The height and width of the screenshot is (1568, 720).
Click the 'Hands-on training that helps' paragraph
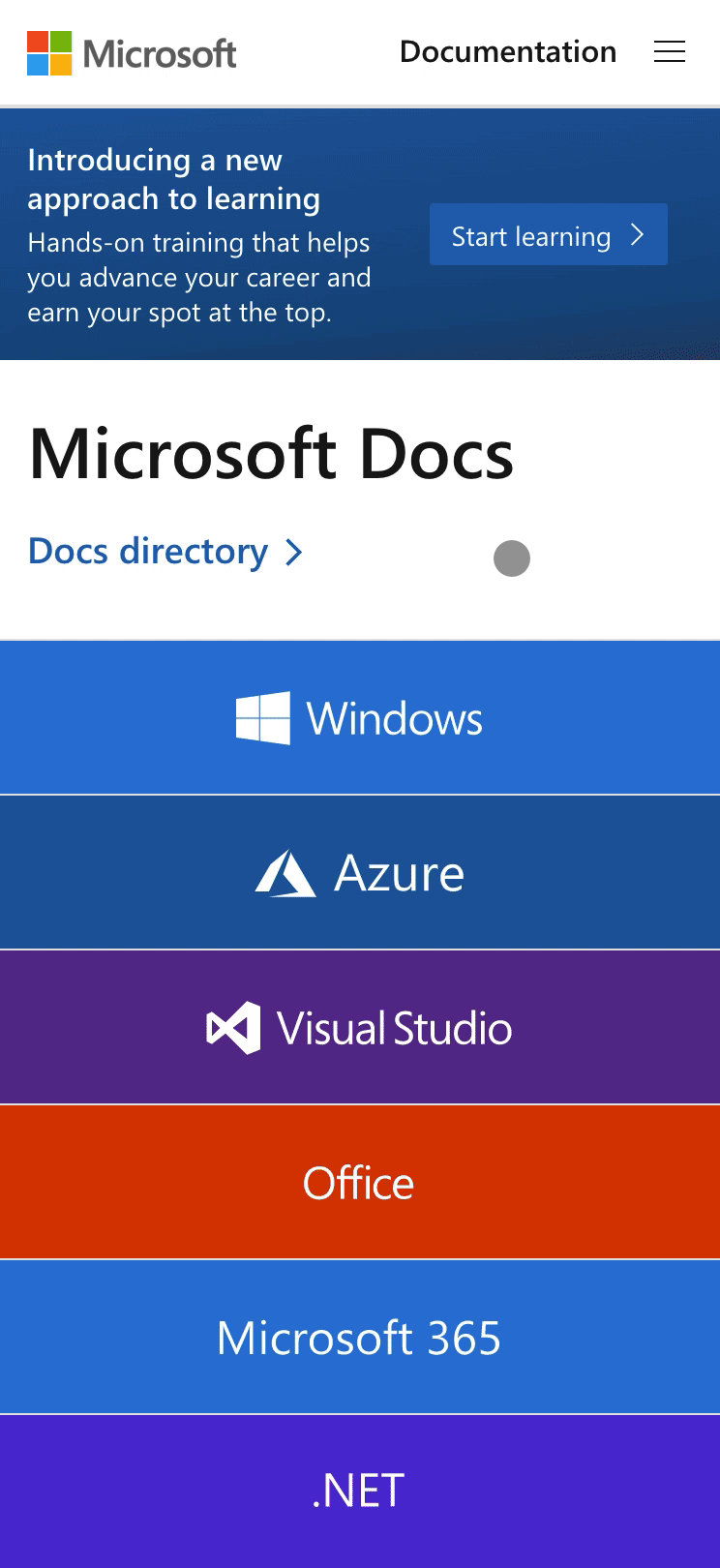pyautogui.click(x=199, y=278)
